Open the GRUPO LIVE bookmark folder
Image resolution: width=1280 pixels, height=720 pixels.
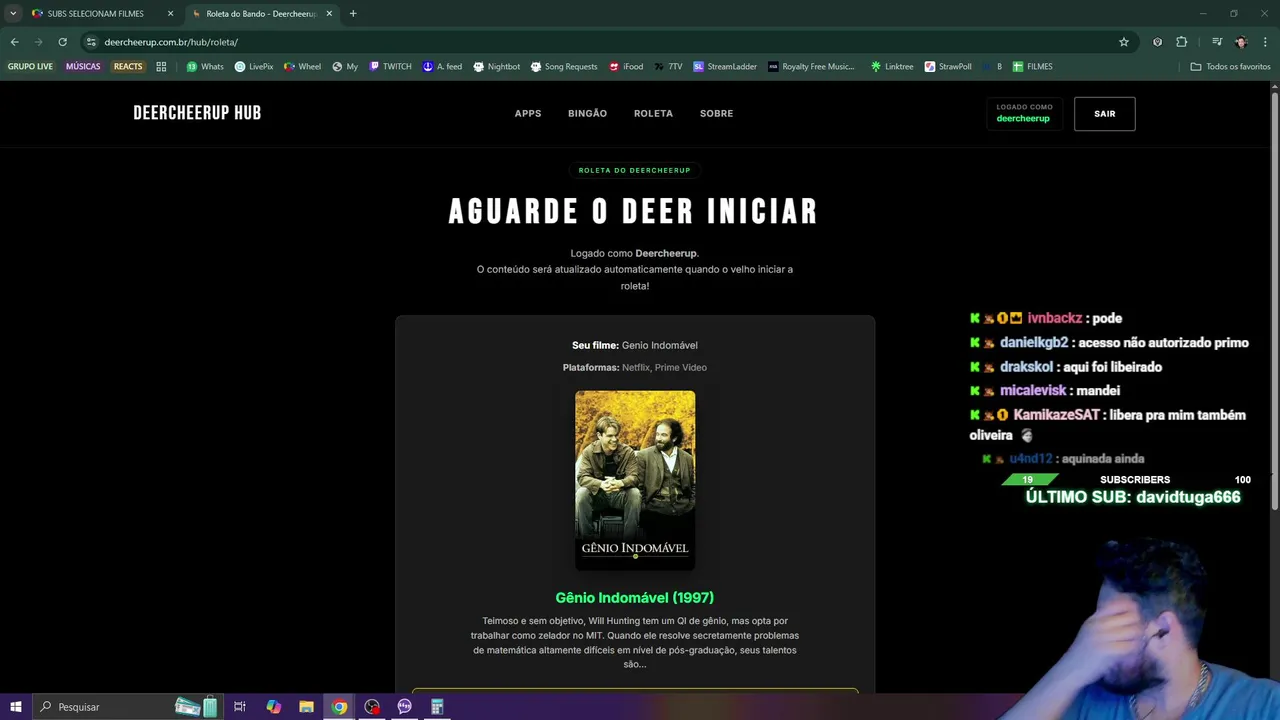pyautogui.click(x=30, y=66)
